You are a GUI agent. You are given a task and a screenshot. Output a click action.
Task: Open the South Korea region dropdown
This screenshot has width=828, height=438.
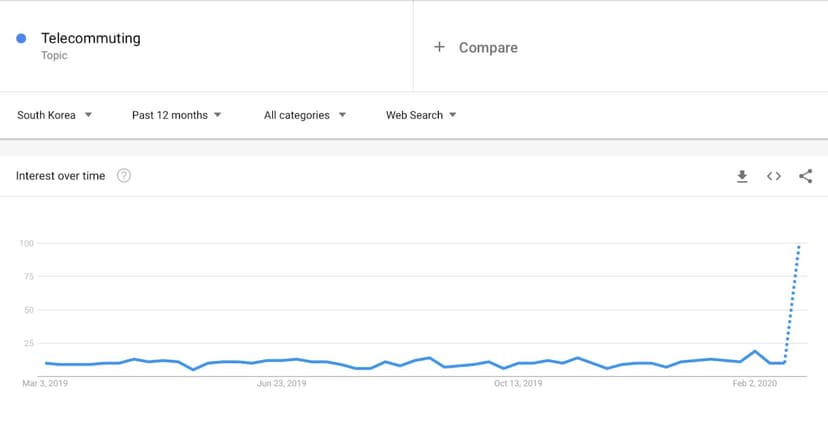[x=54, y=115]
